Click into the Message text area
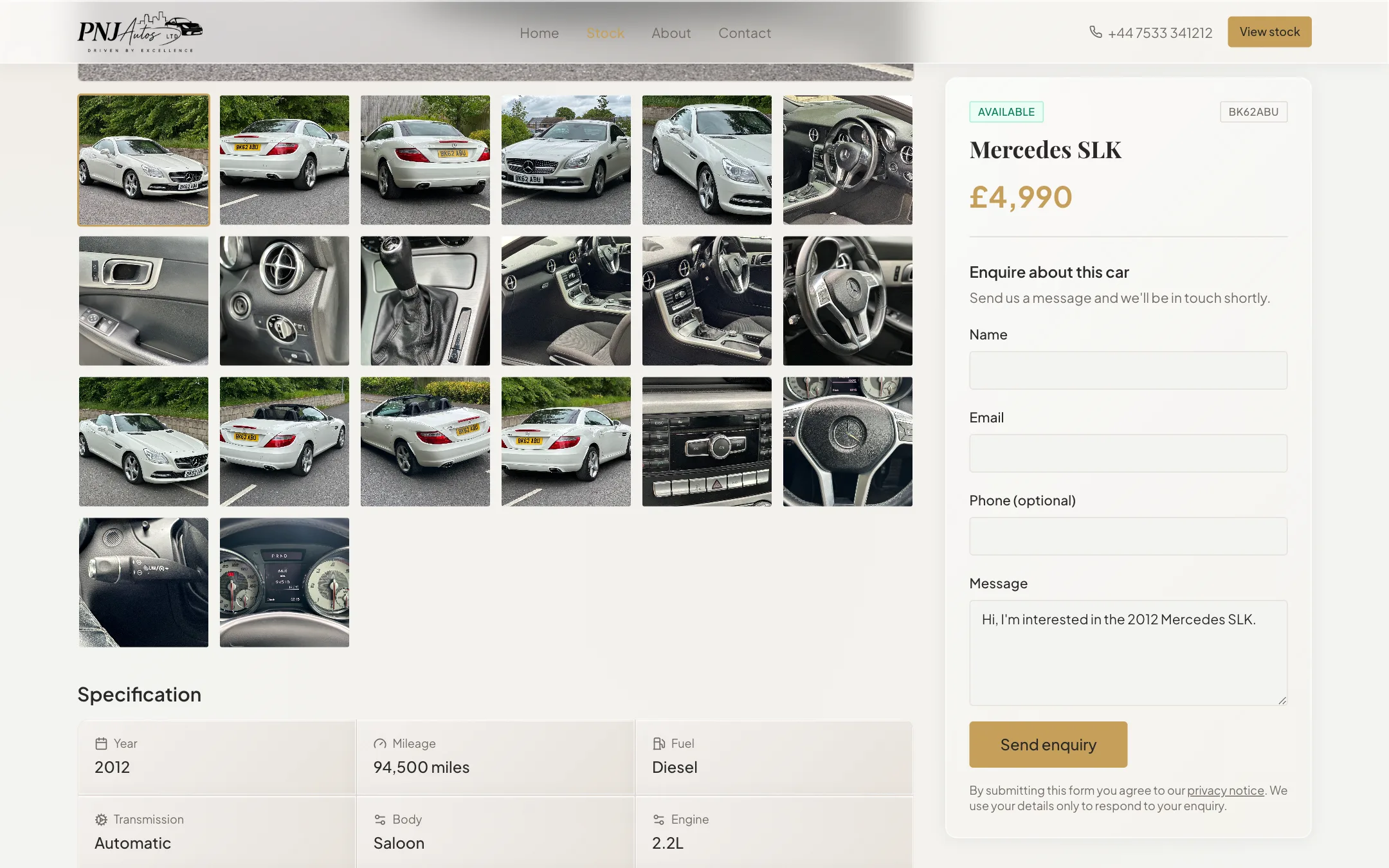Viewport: 1389px width, 868px height. [x=1128, y=653]
